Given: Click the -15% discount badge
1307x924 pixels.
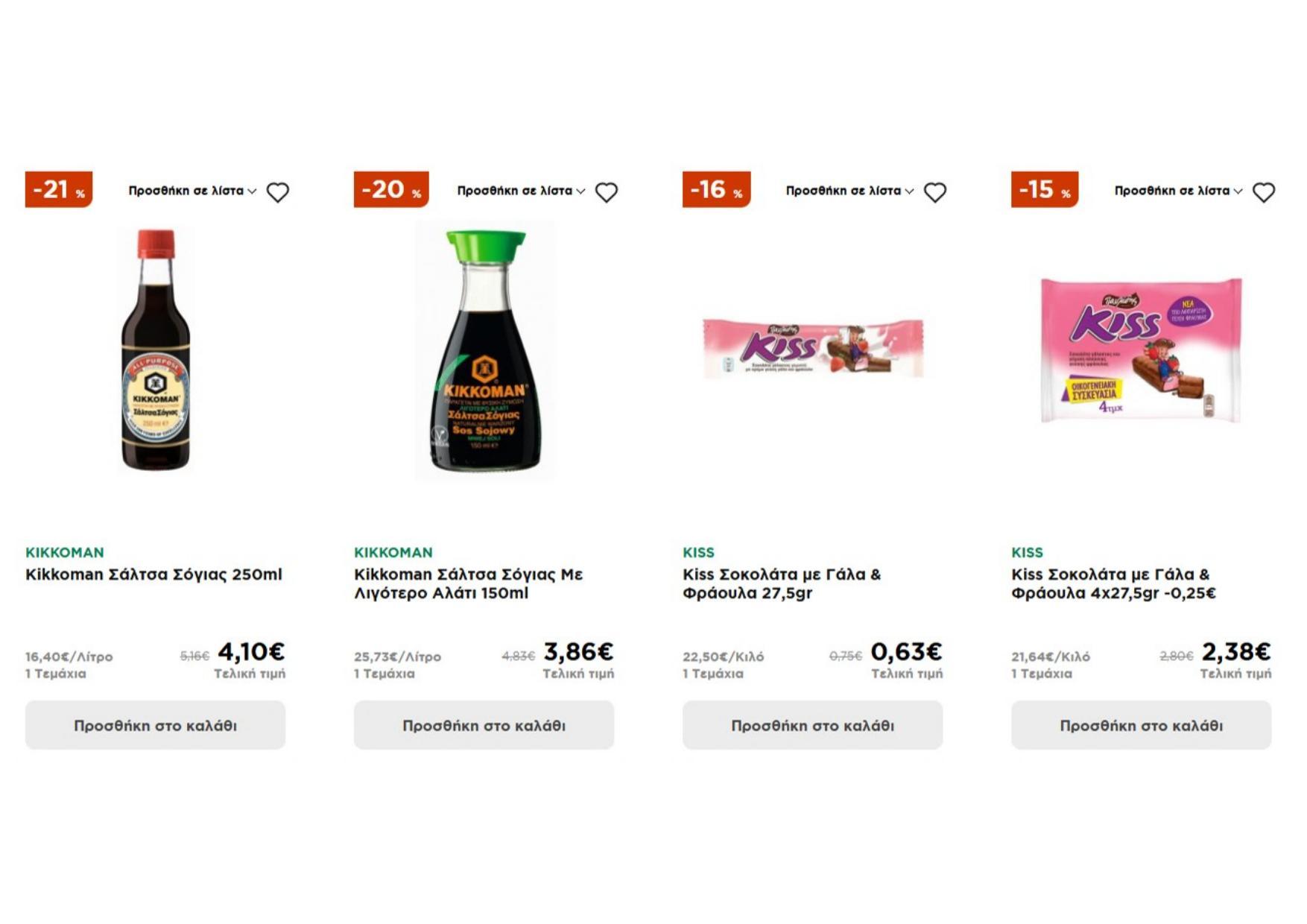Looking at the screenshot, I should (1044, 189).
